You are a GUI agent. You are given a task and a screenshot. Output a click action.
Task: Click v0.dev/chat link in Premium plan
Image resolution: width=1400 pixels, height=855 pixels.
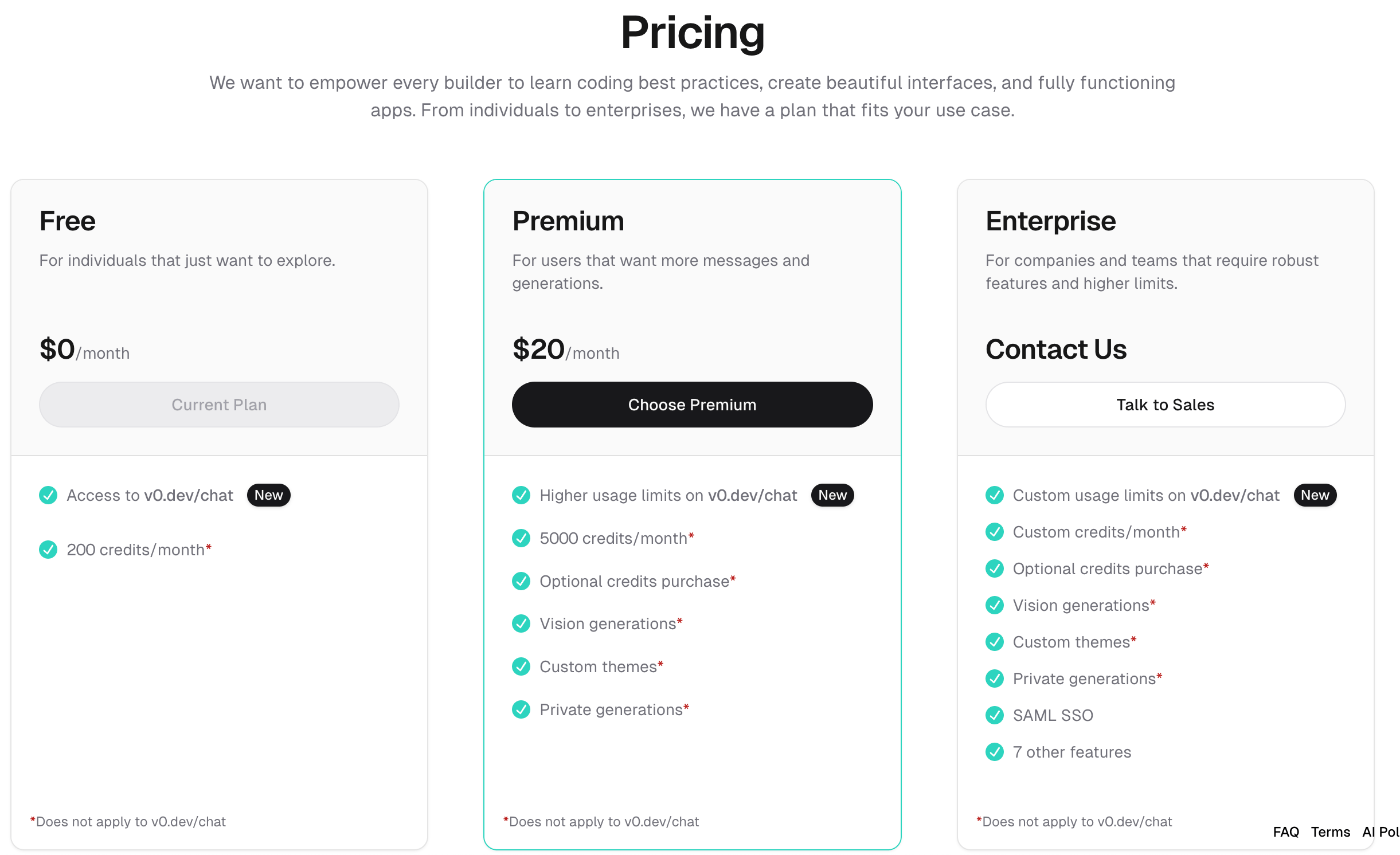(x=753, y=495)
